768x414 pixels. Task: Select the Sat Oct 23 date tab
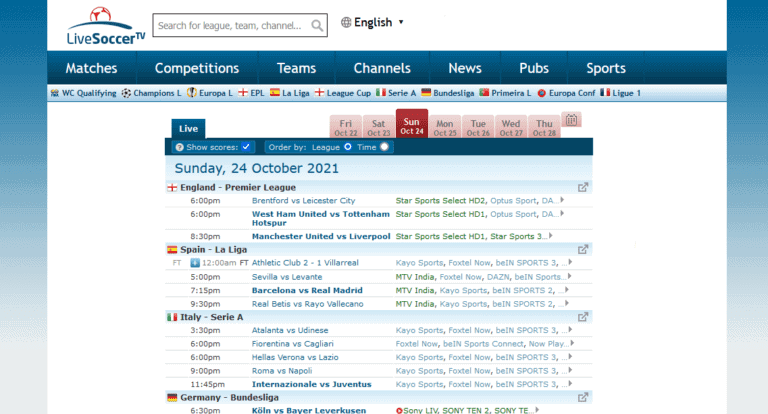click(x=379, y=127)
